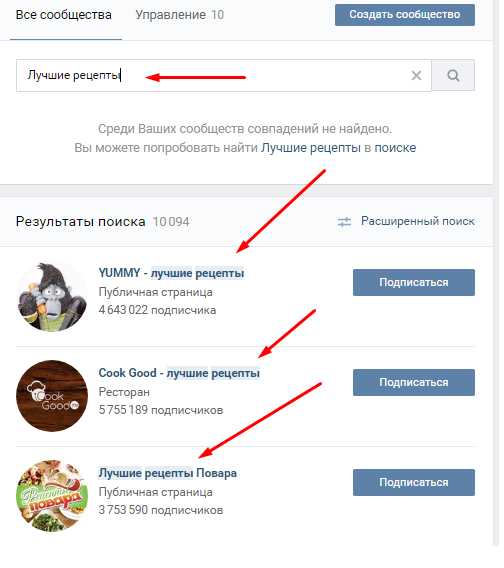Image resolution: width=504 pixels, height=568 pixels.
Task: Switch to Управление tab
Action: pyautogui.click(x=170, y=15)
